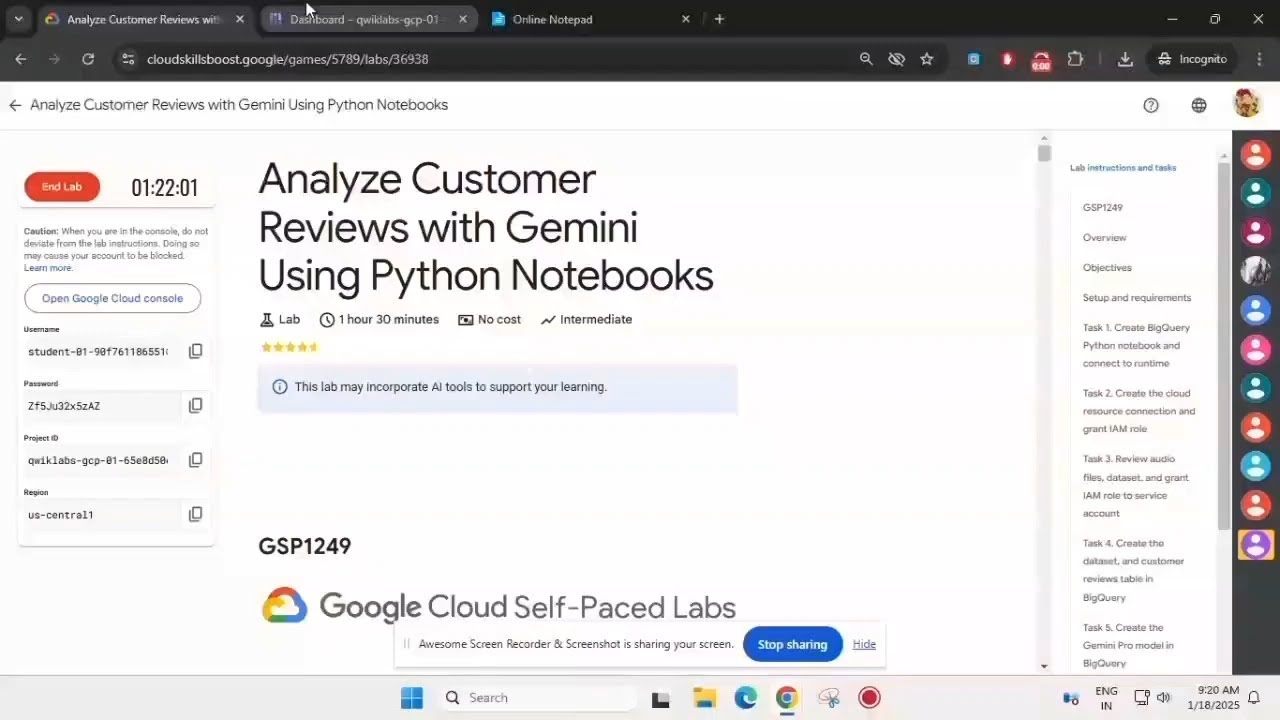Open the Incognito profile indicator

pyautogui.click(x=1191, y=59)
